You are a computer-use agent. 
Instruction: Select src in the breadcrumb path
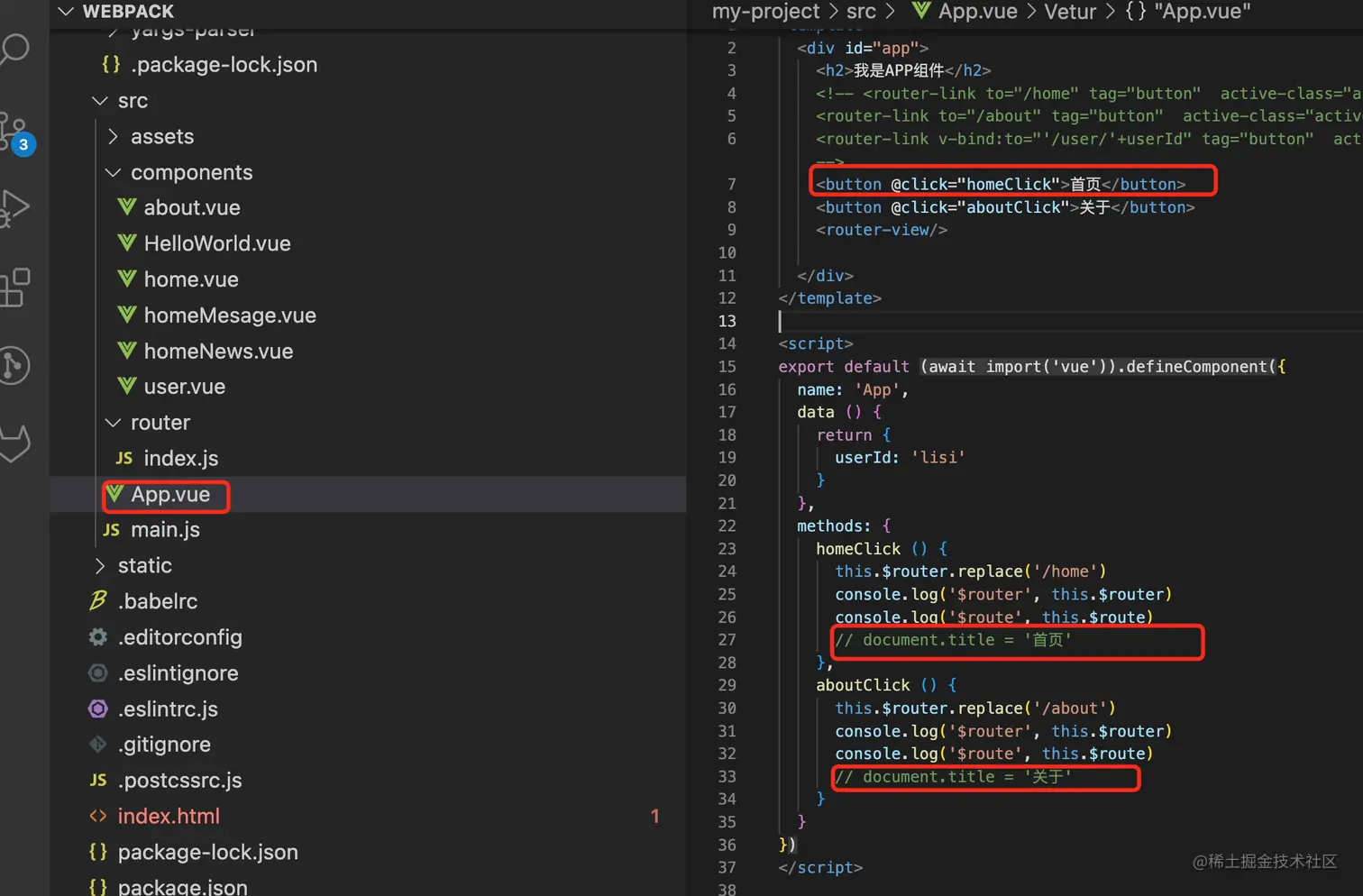click(x=861, y=11)
